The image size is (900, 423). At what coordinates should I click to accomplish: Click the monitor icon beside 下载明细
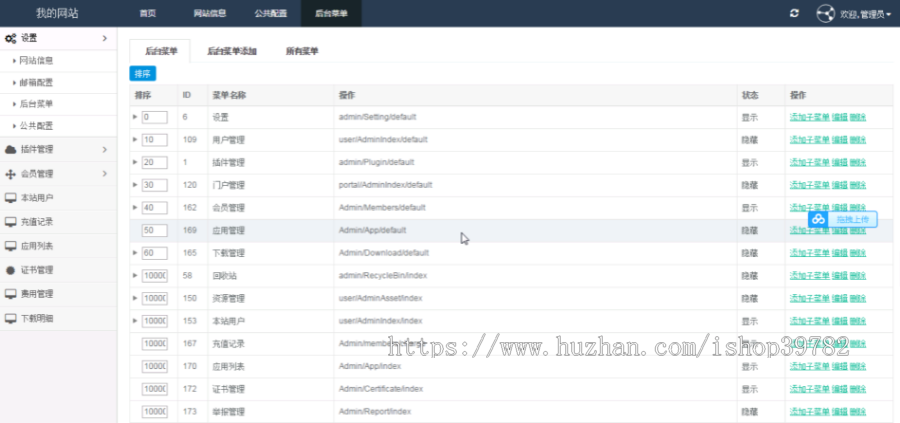point(10,318)
